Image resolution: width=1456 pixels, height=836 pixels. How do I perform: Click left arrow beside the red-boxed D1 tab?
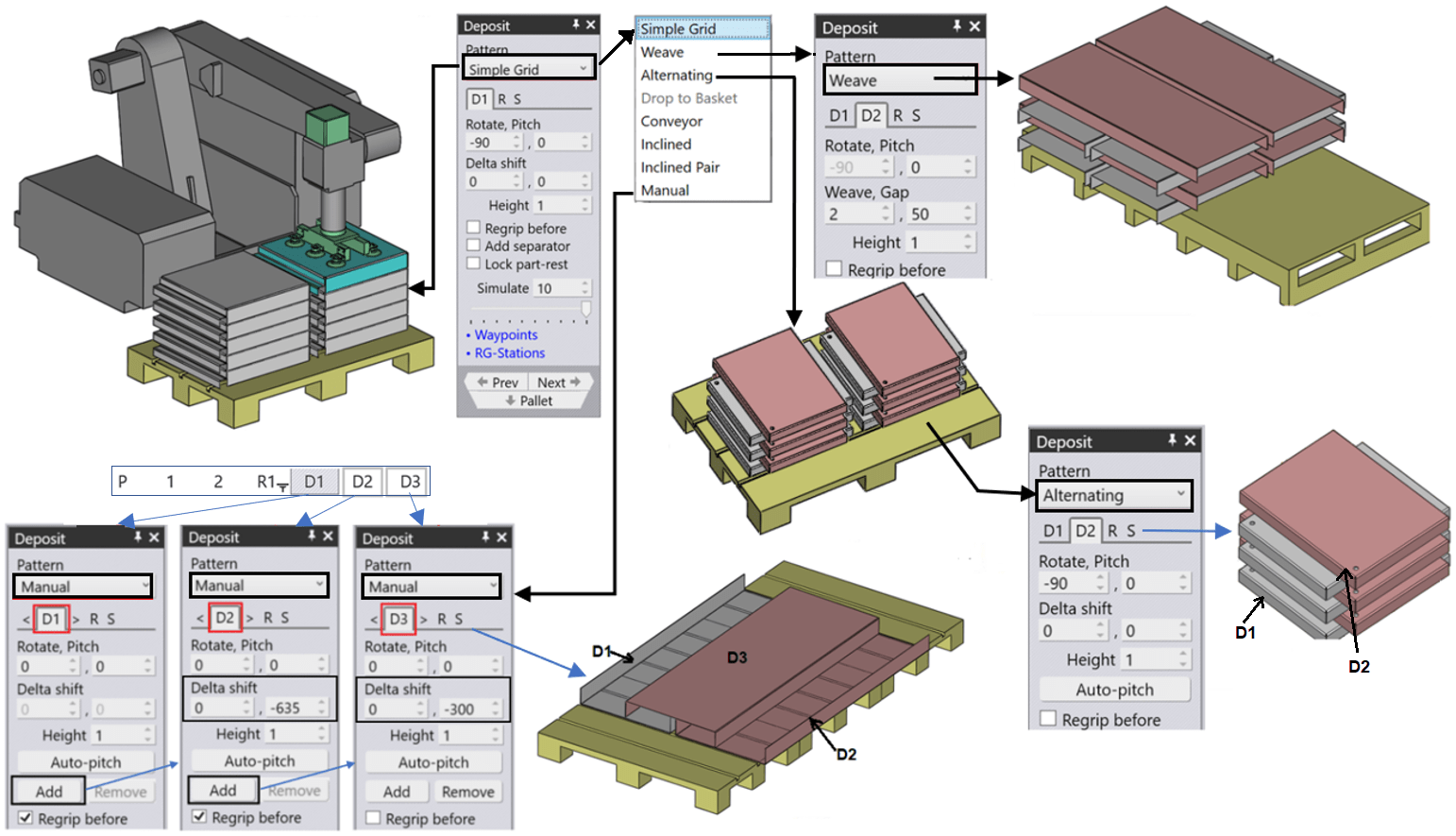coord(25,620)
